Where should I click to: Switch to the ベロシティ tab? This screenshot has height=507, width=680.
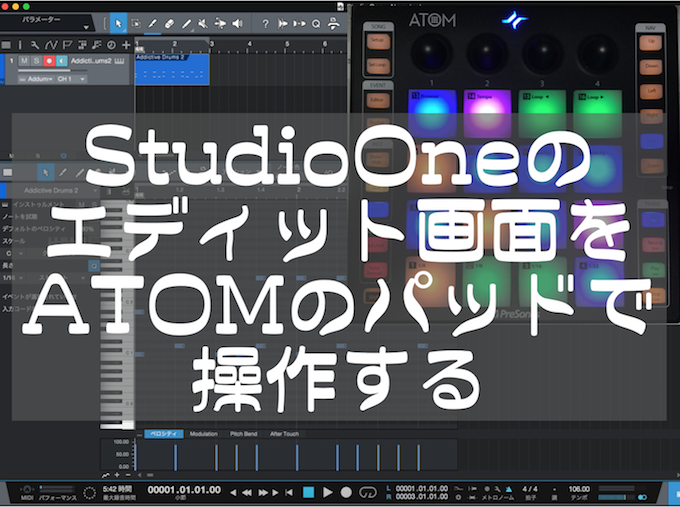point(164,434)
